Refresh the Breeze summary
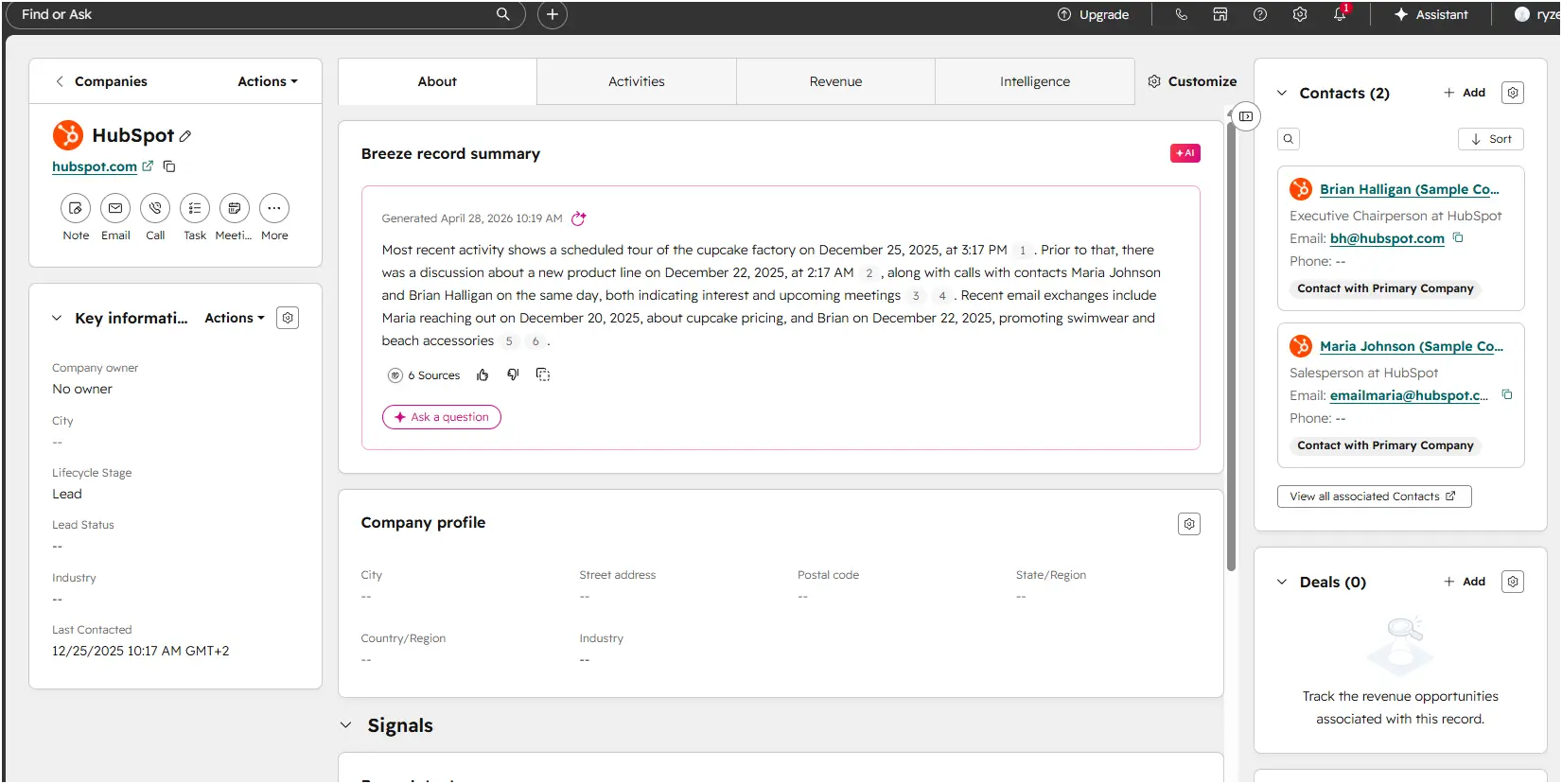The width and height of the screenshot is (1562, 784). coord(579,218)
